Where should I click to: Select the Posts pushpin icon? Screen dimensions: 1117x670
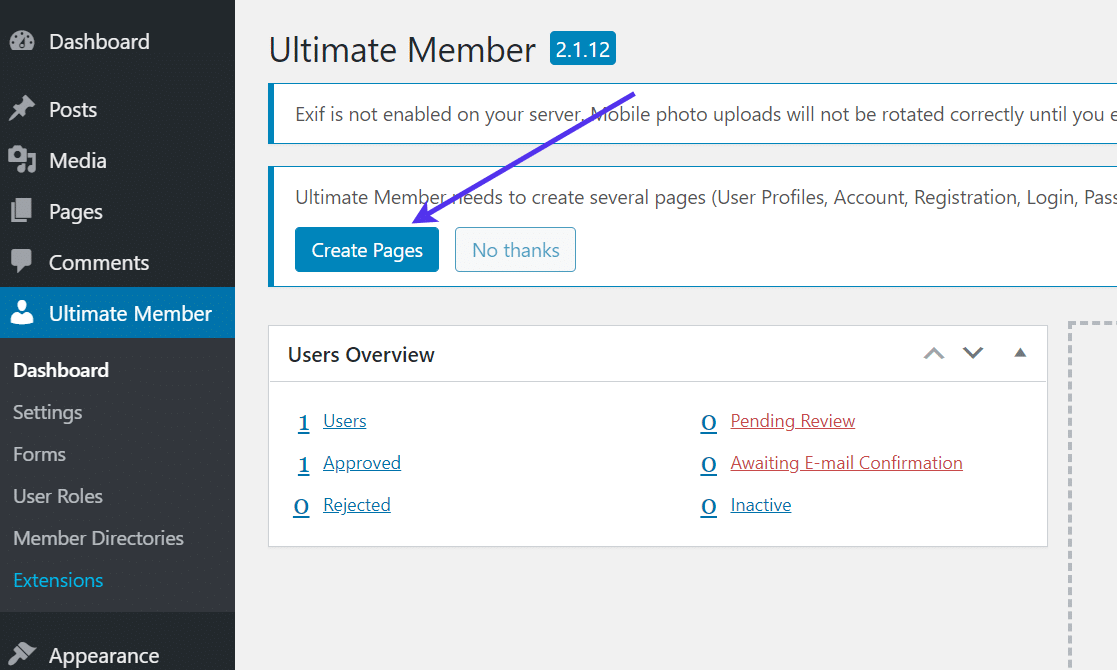[x=23, y=109]
